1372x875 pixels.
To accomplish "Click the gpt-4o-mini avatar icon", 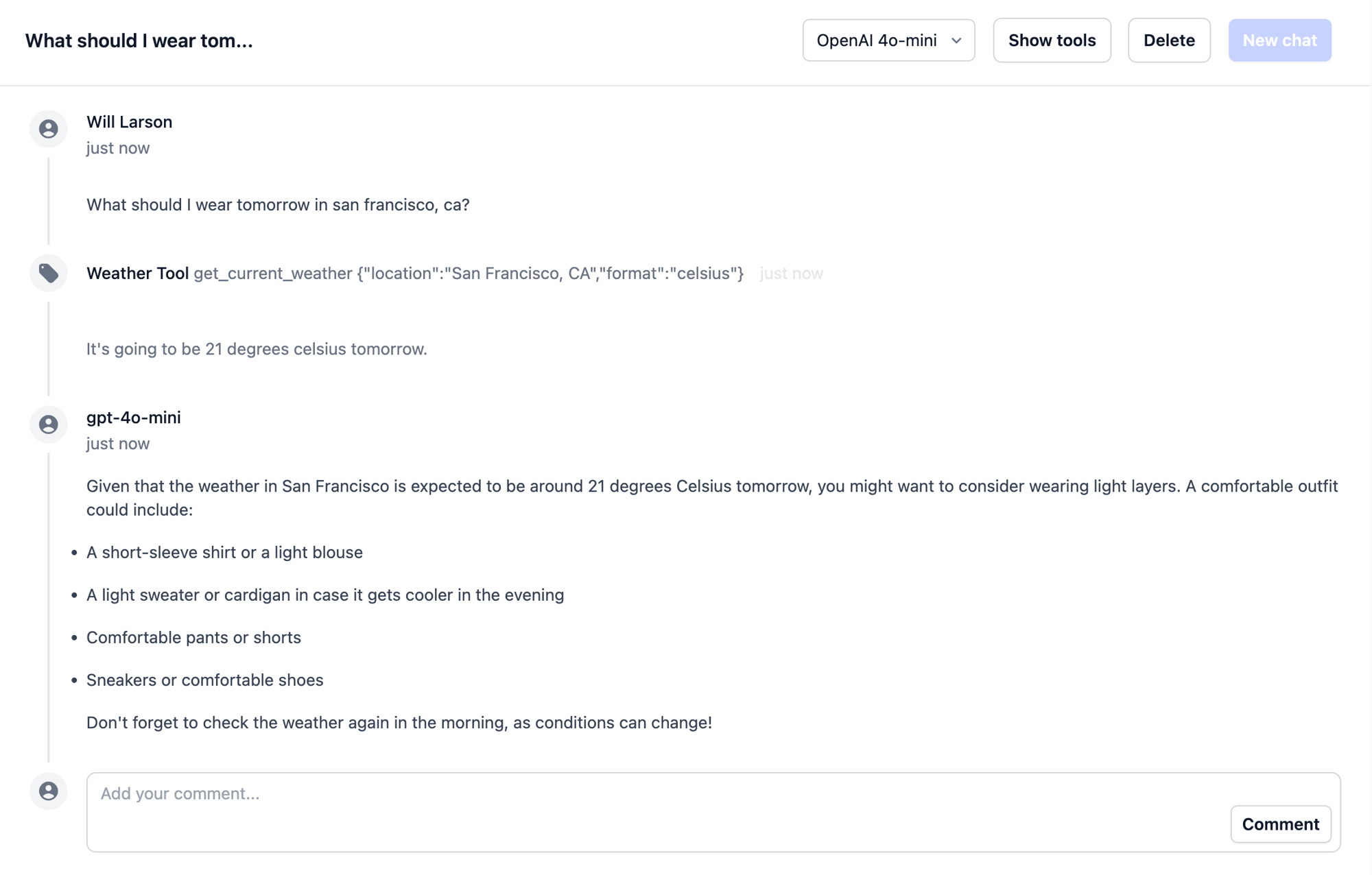I will tap(48, 424).
